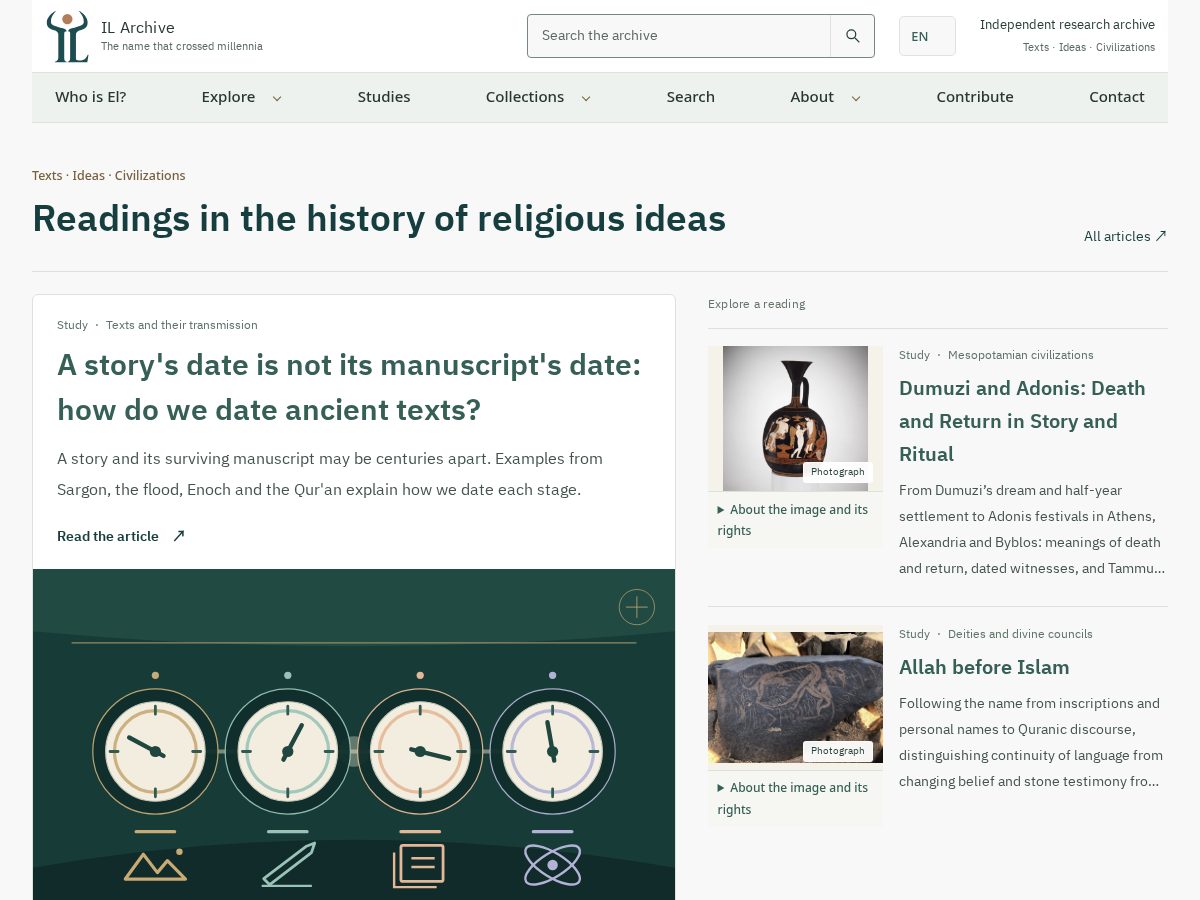Click the featured article summary about Sargon
Image resolution: width=1200 pixels, height=900 pixels.
(x=330, y=474)
